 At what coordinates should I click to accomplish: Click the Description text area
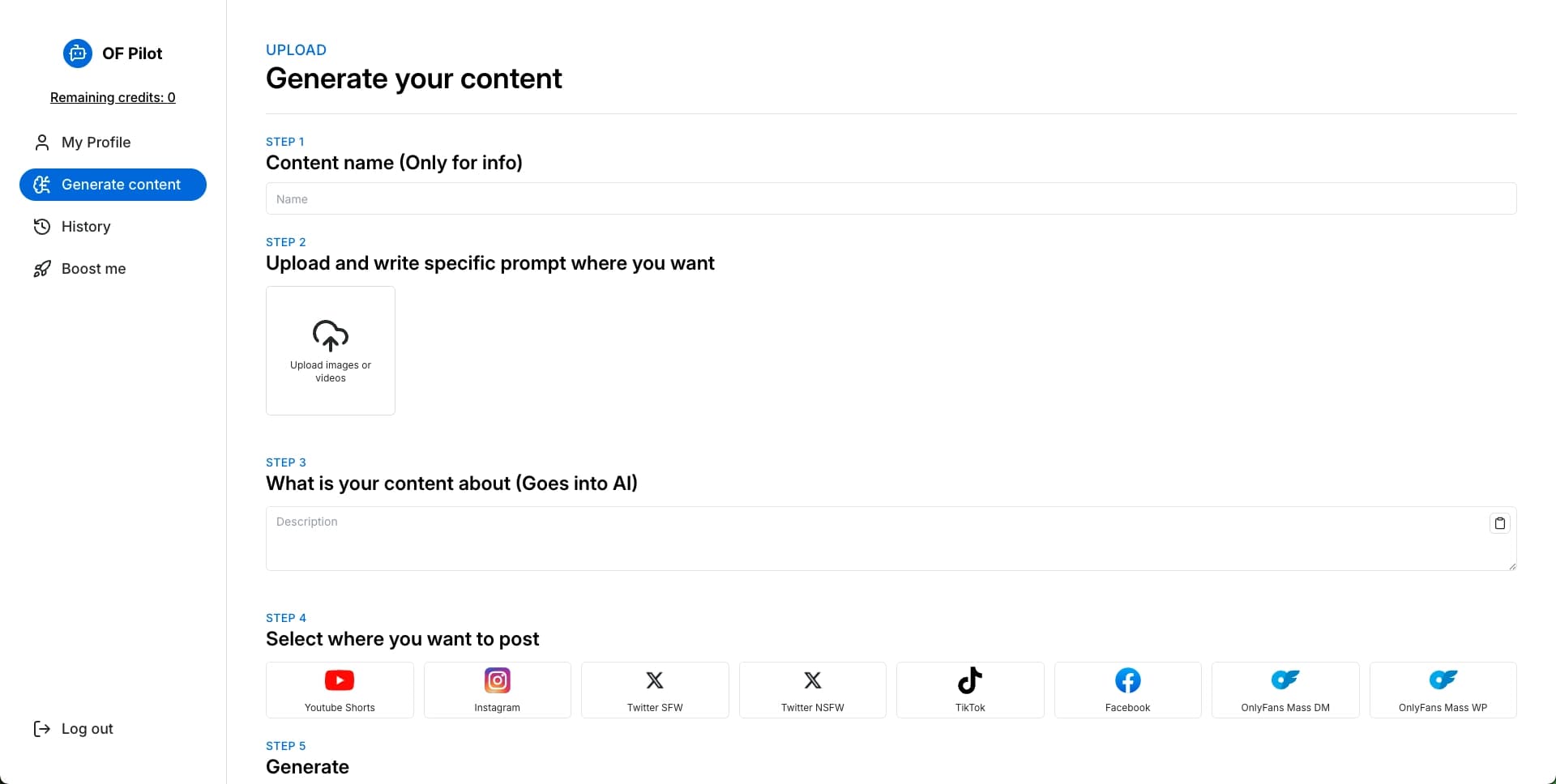pos(891,538)
